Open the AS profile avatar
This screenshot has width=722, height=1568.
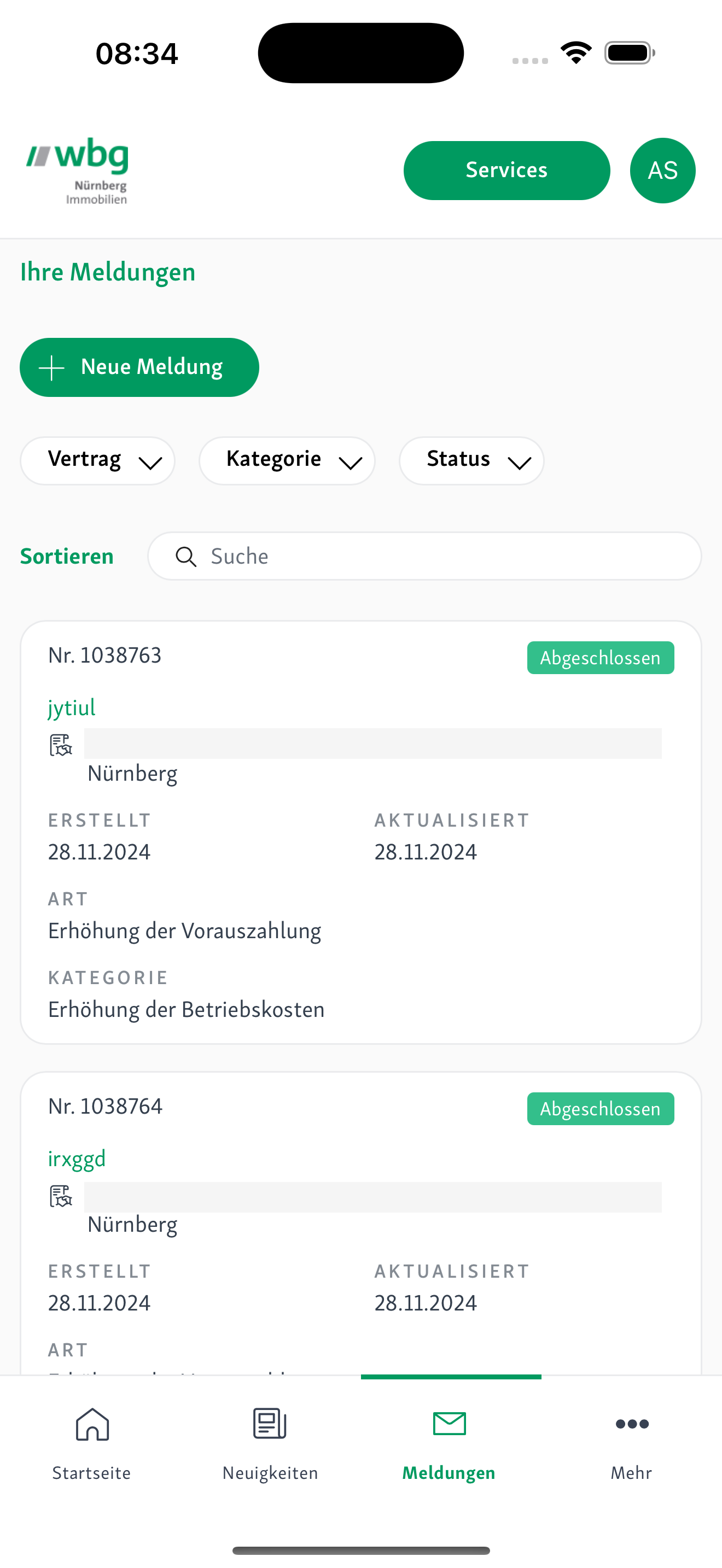pos(662,171)
